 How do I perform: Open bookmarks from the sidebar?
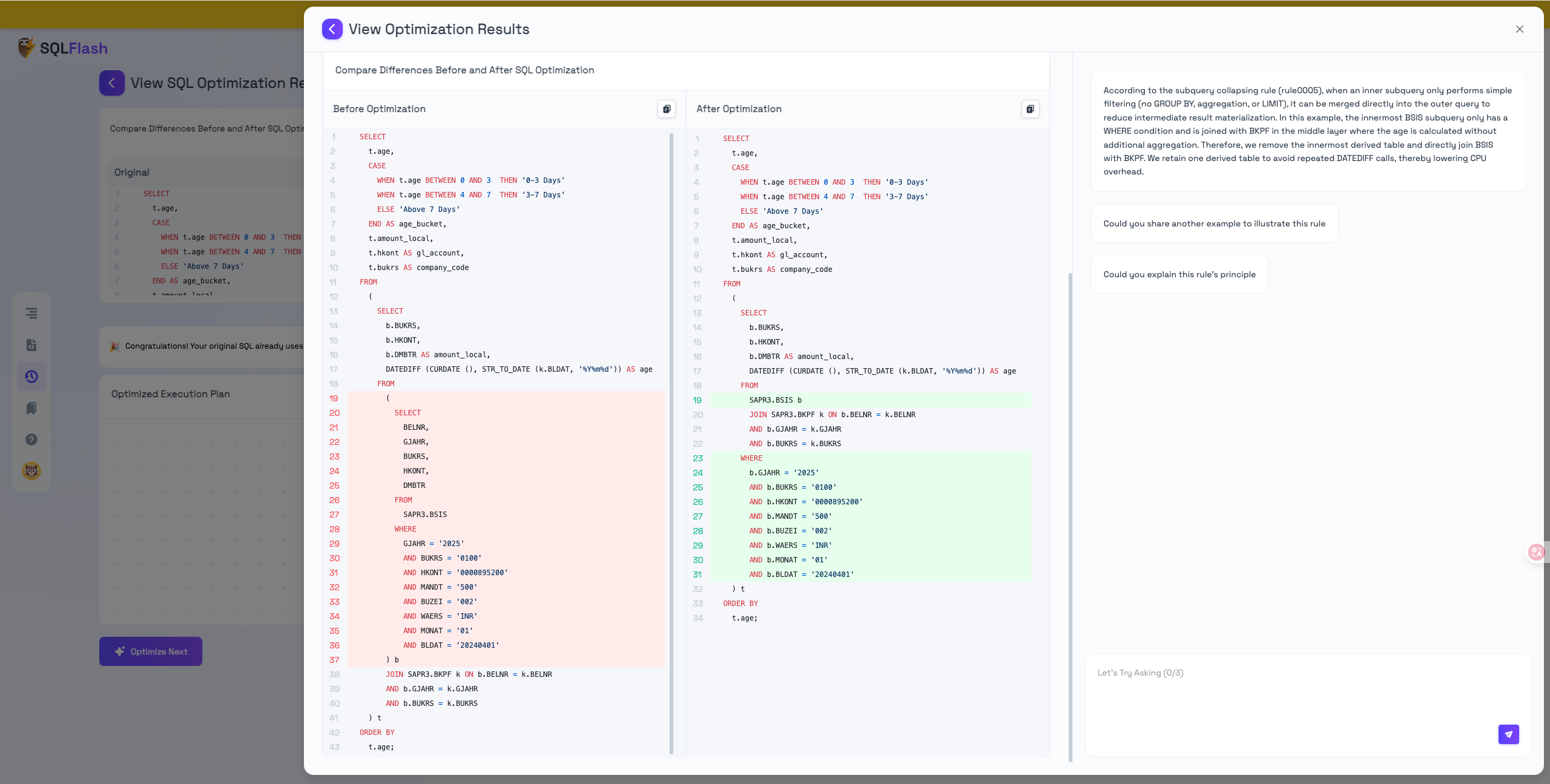click(31, 408)
